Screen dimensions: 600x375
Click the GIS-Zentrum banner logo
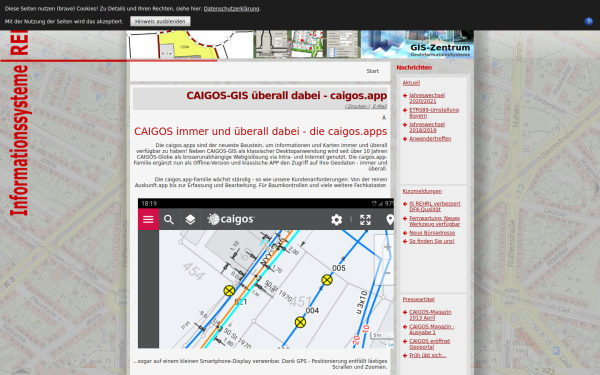417,44
